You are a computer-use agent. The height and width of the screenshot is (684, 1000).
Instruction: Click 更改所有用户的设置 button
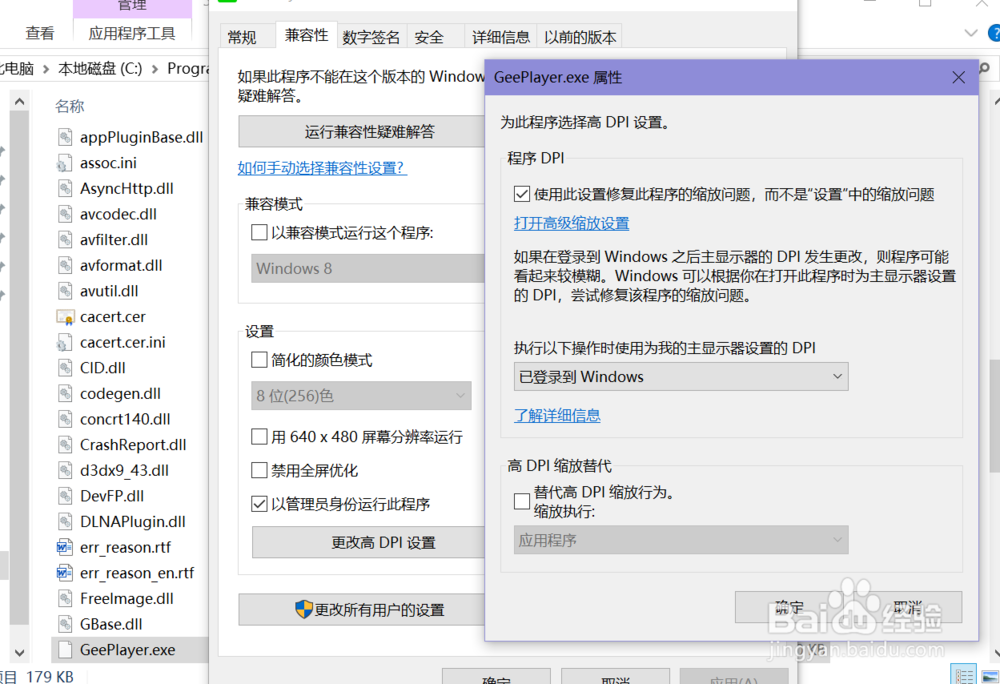tap(362, 609)
